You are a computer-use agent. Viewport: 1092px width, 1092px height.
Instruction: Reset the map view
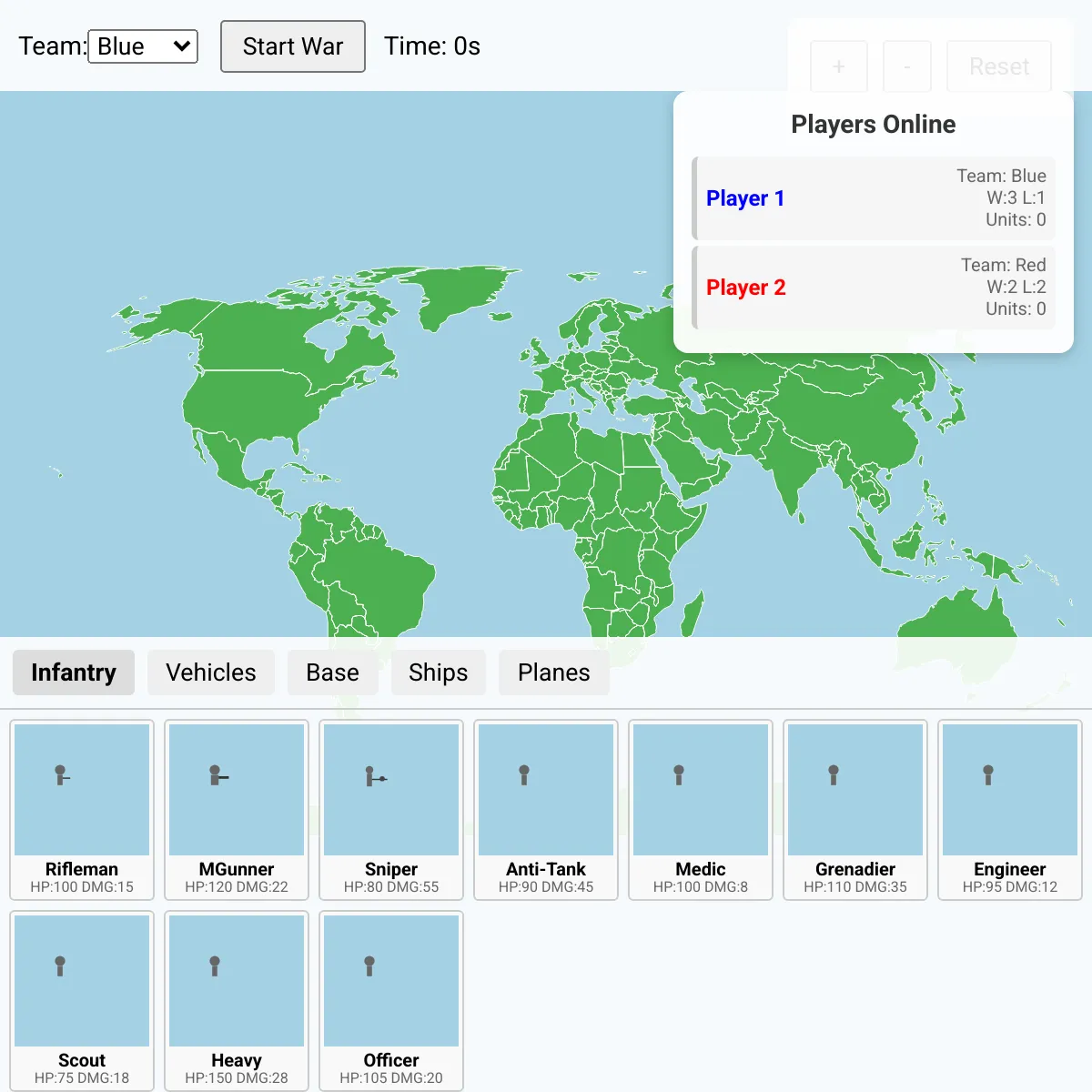coord(999,66)
